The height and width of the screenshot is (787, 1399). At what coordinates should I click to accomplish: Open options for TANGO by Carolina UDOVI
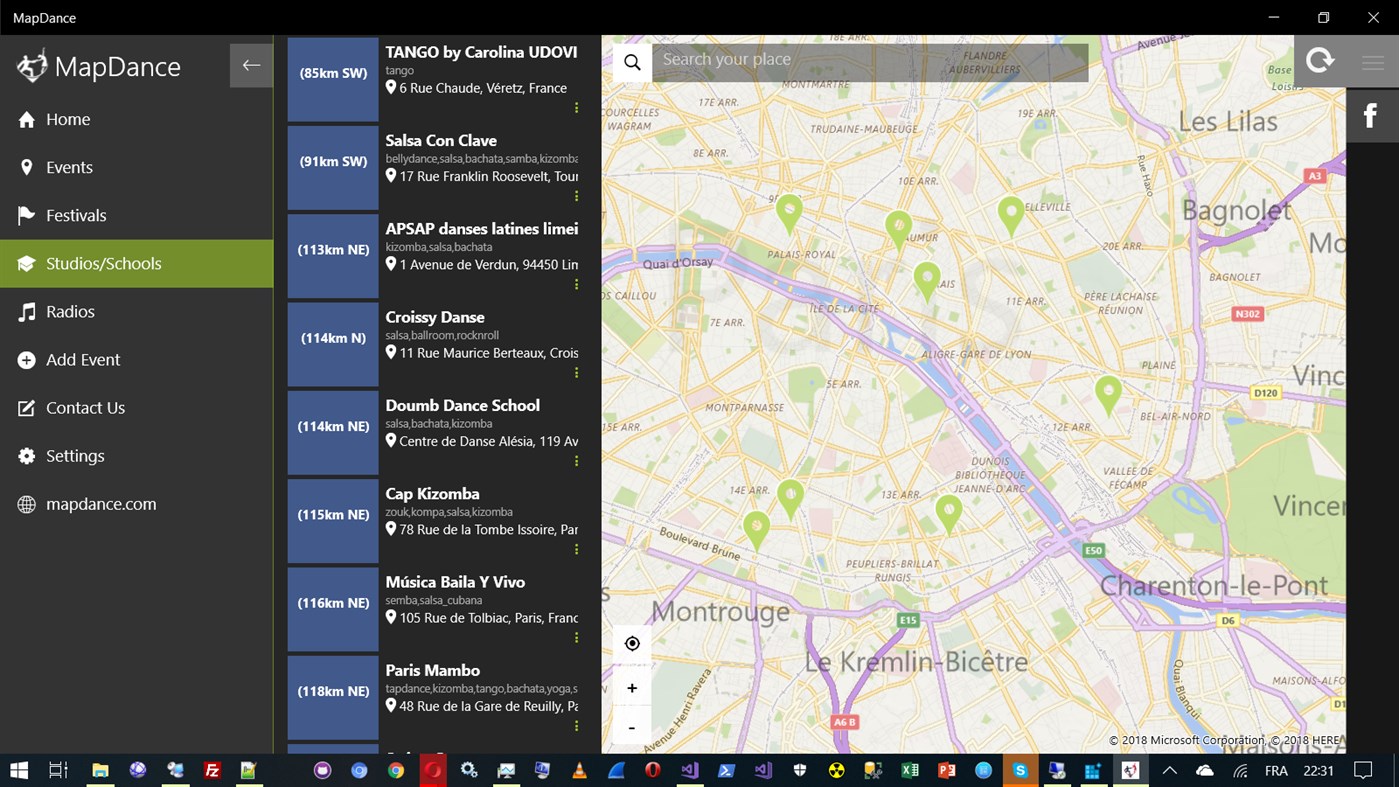click(x=576, y=108)
